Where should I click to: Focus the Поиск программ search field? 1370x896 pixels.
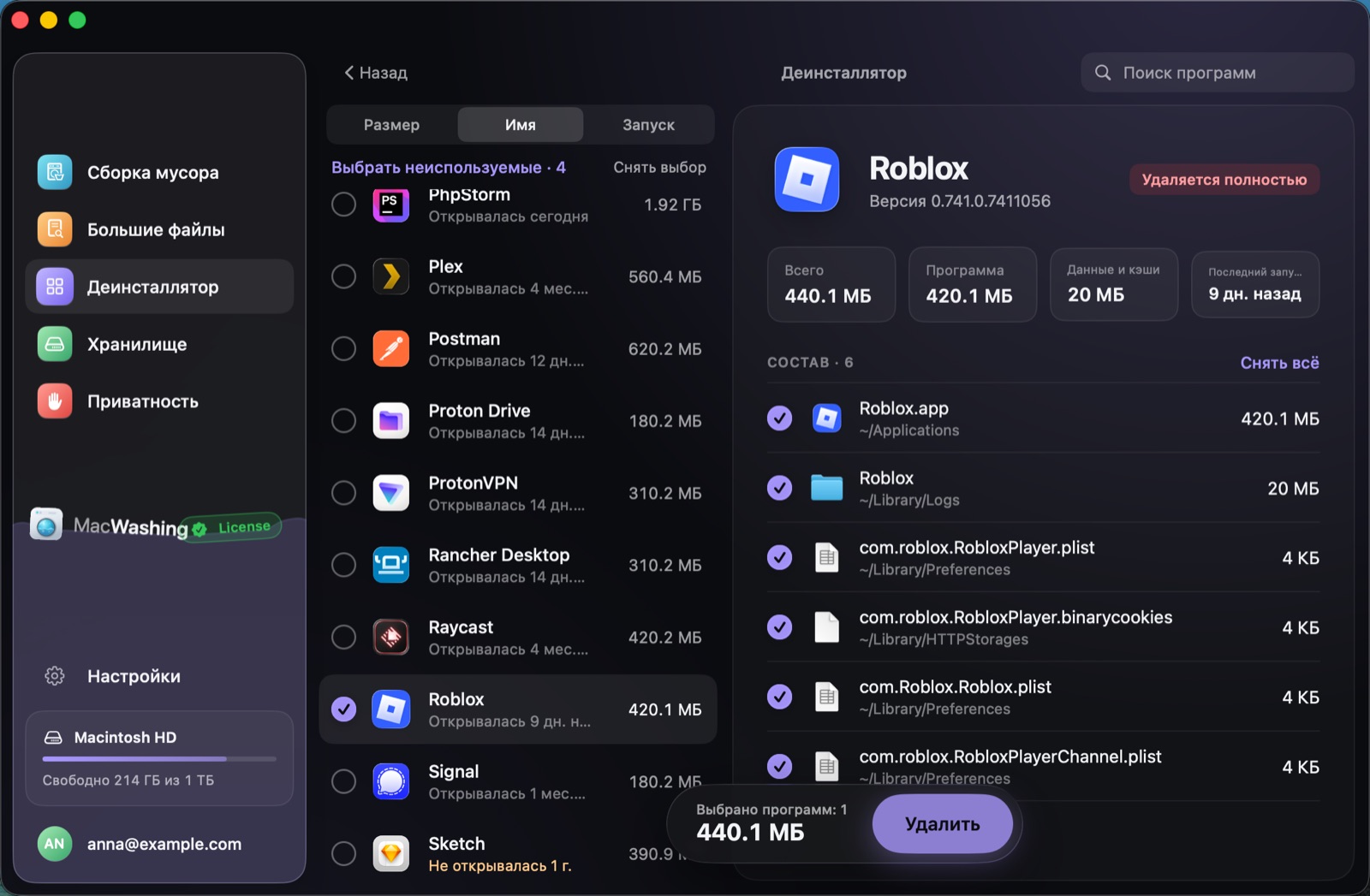pos(1217,73)
